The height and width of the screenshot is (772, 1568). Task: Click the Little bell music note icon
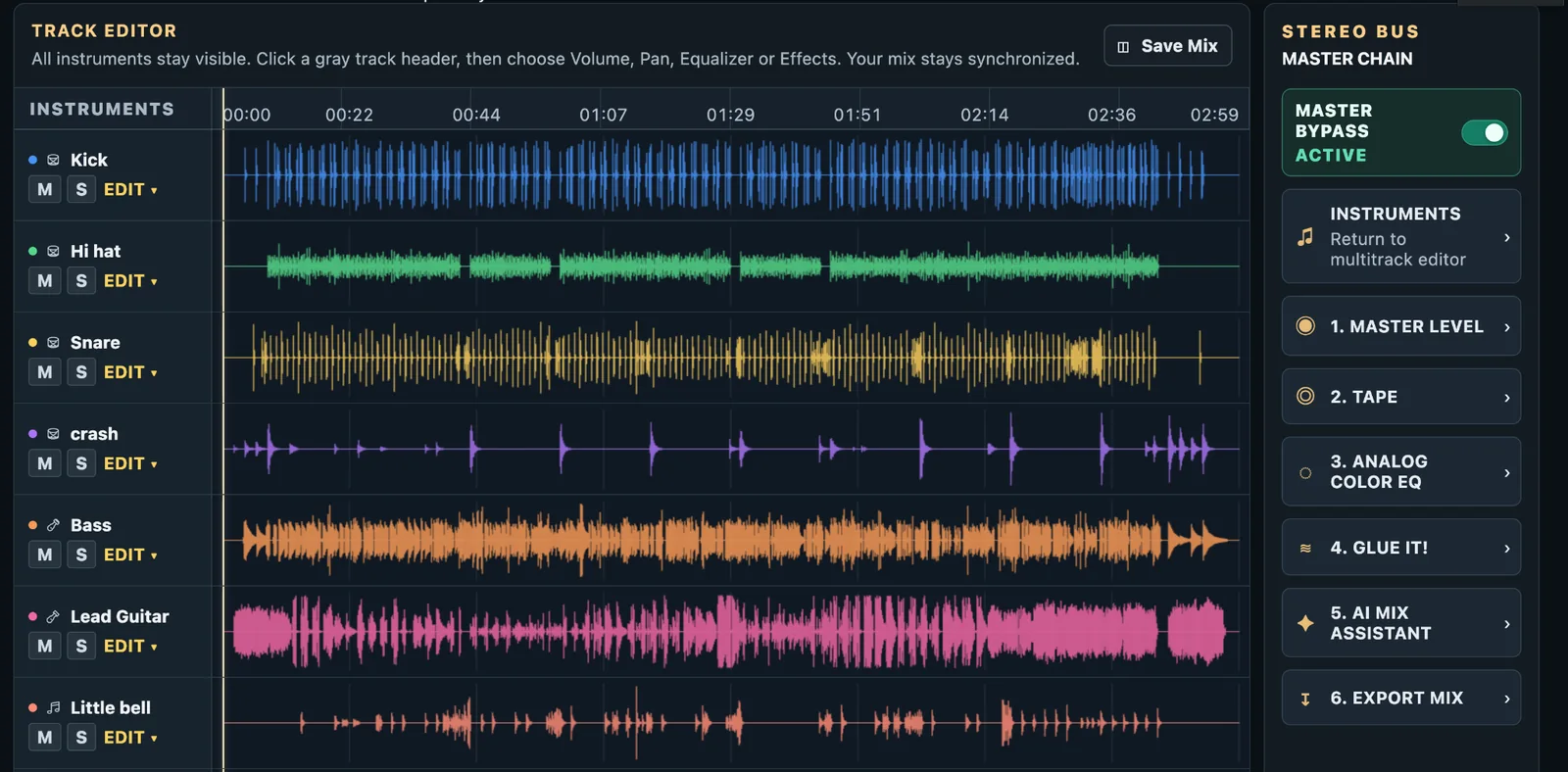pyautogui.click(x=53, y=707)
